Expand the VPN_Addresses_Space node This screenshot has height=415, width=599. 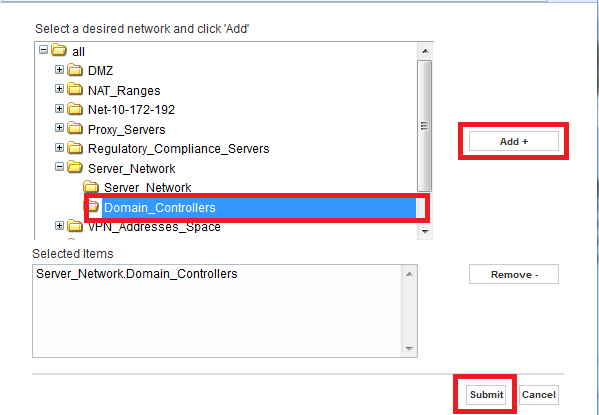click(59, 226)
